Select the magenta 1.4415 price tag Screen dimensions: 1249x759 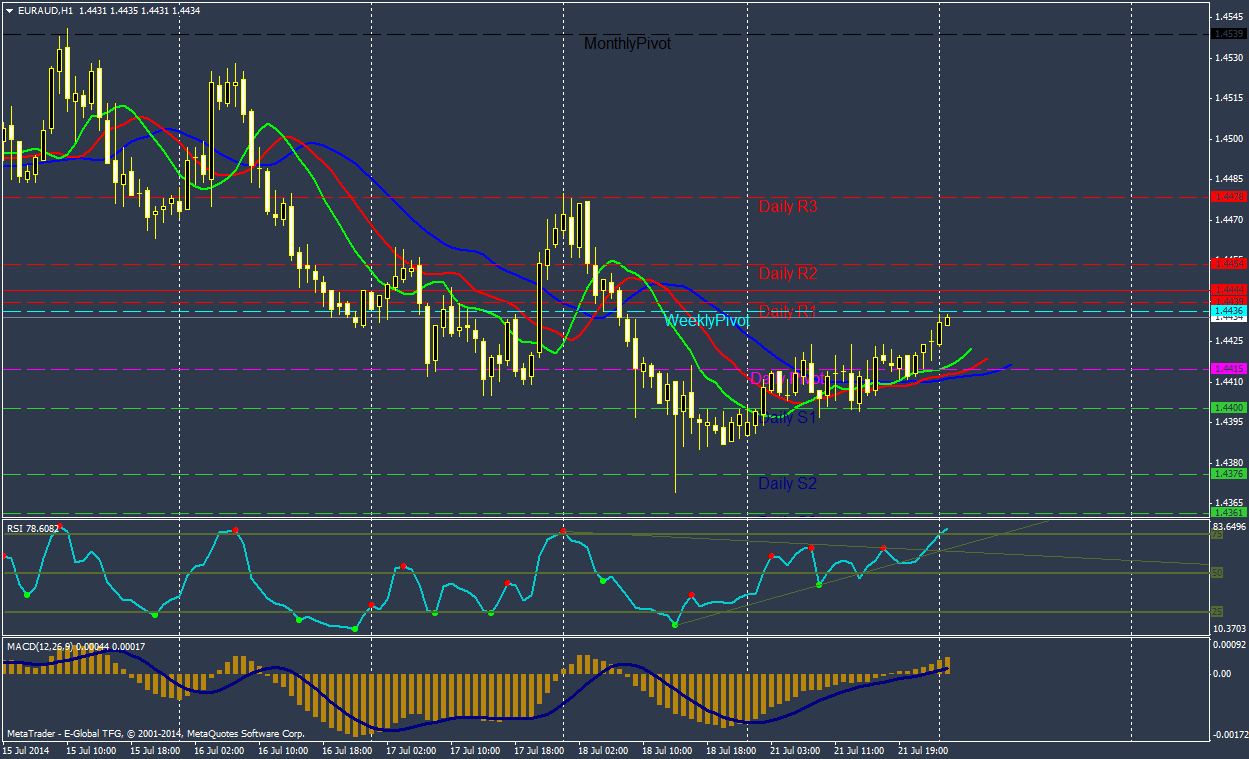point(1227,369)
